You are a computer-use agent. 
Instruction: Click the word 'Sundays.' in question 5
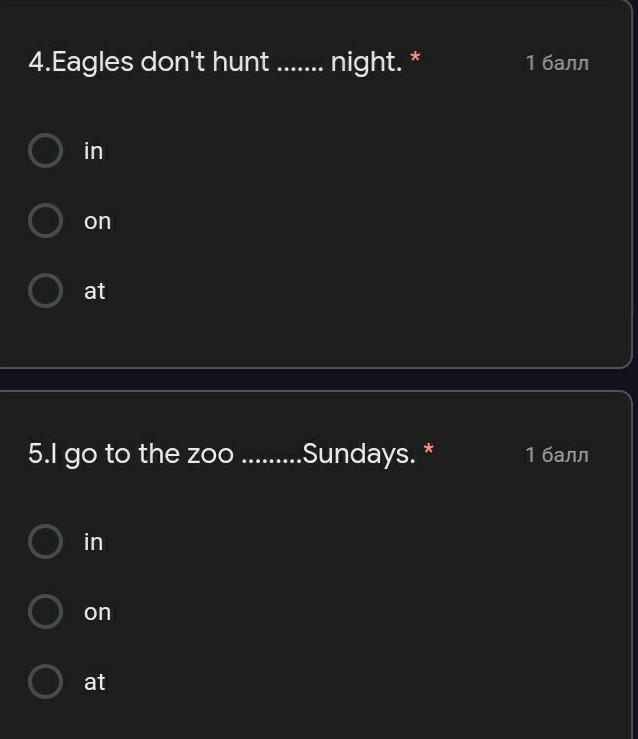358,454
